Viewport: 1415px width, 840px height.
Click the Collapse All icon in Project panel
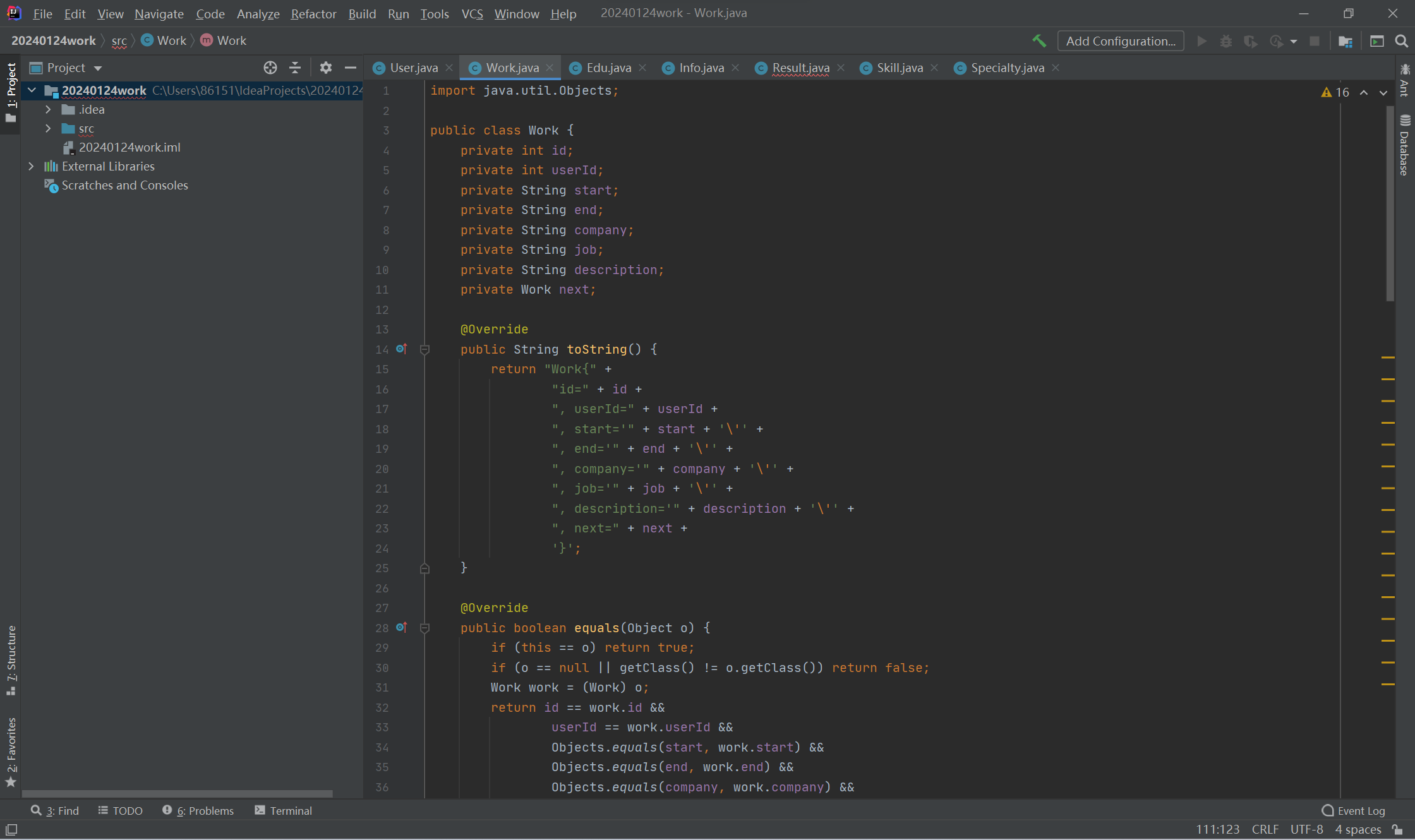click(x=295, y=68)
